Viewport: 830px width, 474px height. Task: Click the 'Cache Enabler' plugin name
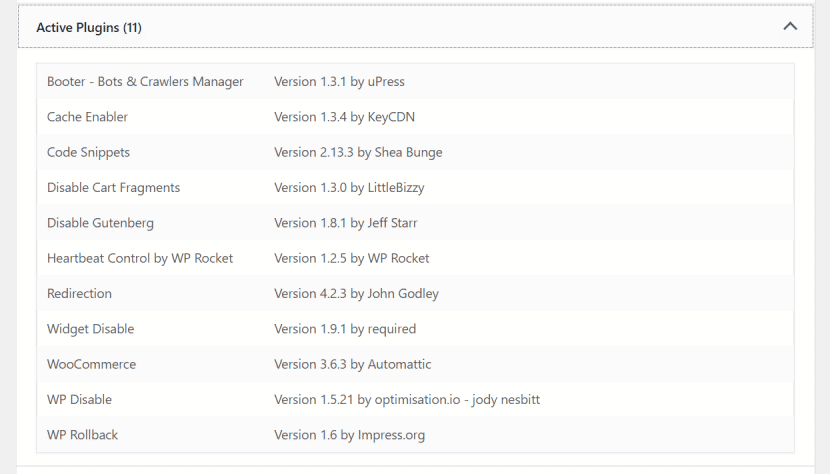[x=87, y=117]
